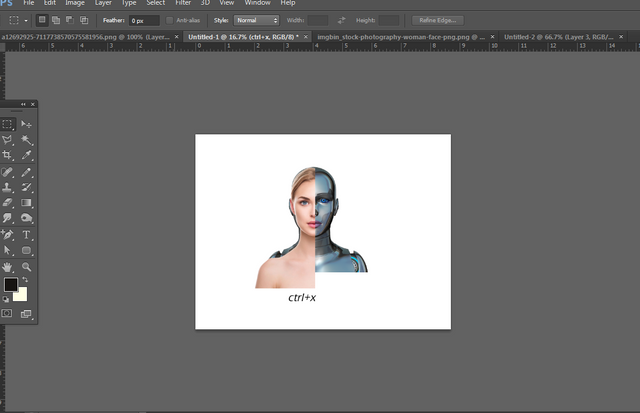Activate the Crop tool

tap(8, 156)
